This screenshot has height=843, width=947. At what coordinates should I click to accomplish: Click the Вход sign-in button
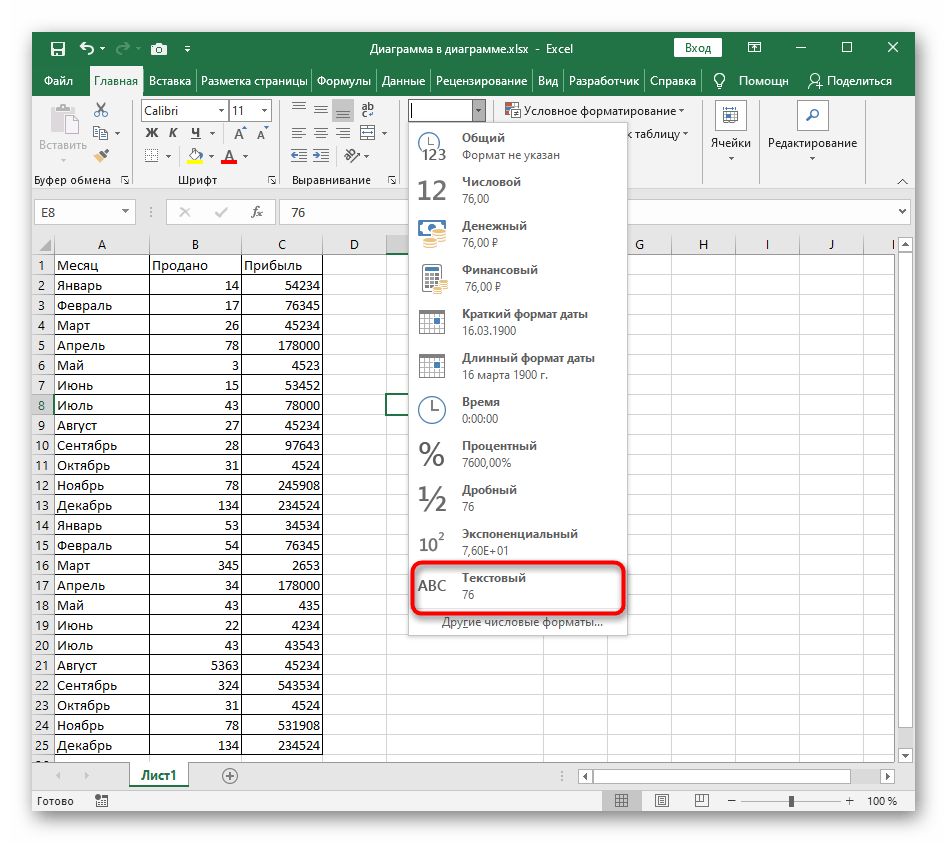pyautogui.click(x=698, y=48)
